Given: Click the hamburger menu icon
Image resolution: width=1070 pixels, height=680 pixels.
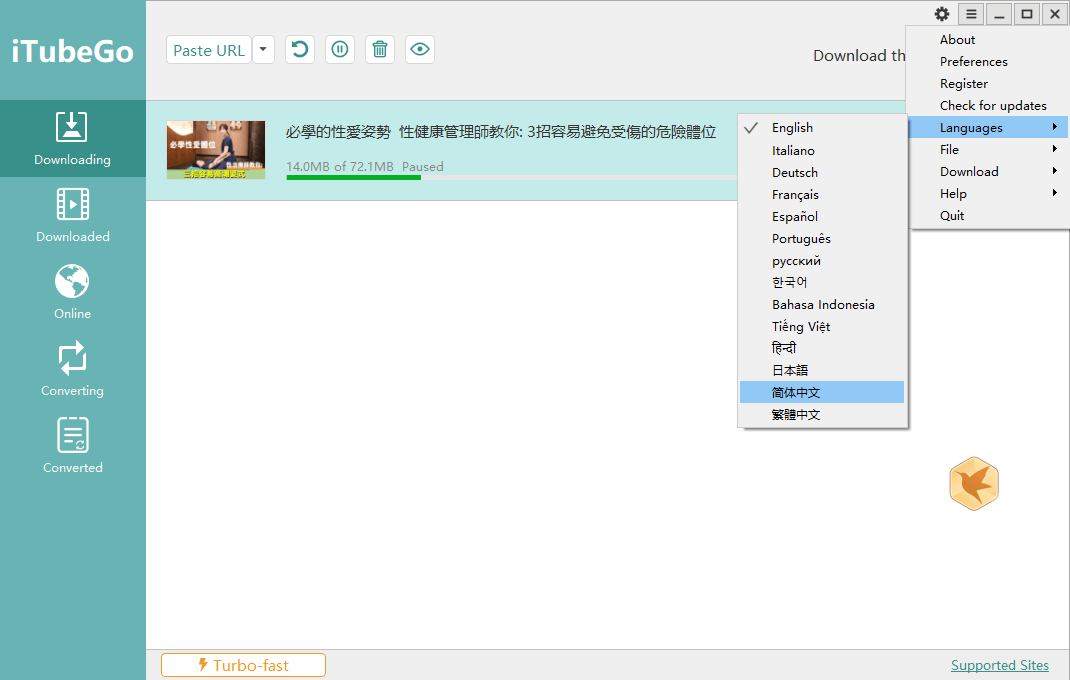Looking at the screenshot, I should [971, 14].
